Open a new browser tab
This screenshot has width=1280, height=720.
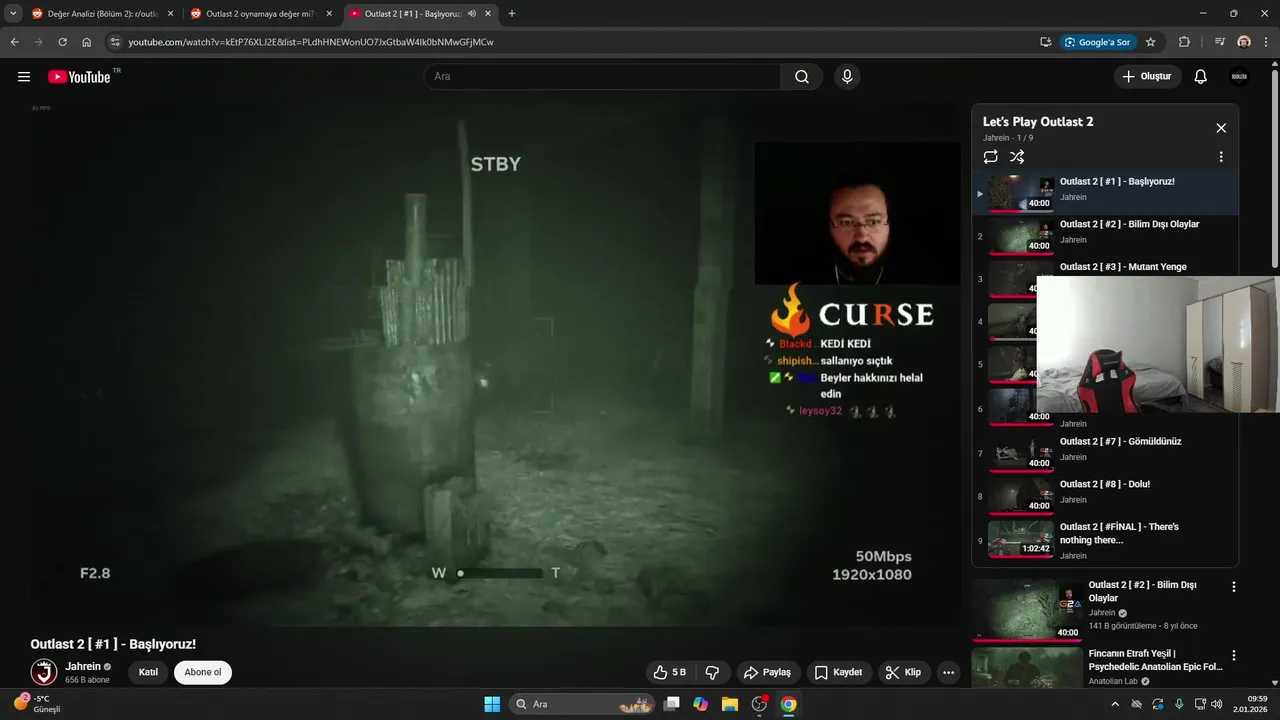(x=512, y=14)
